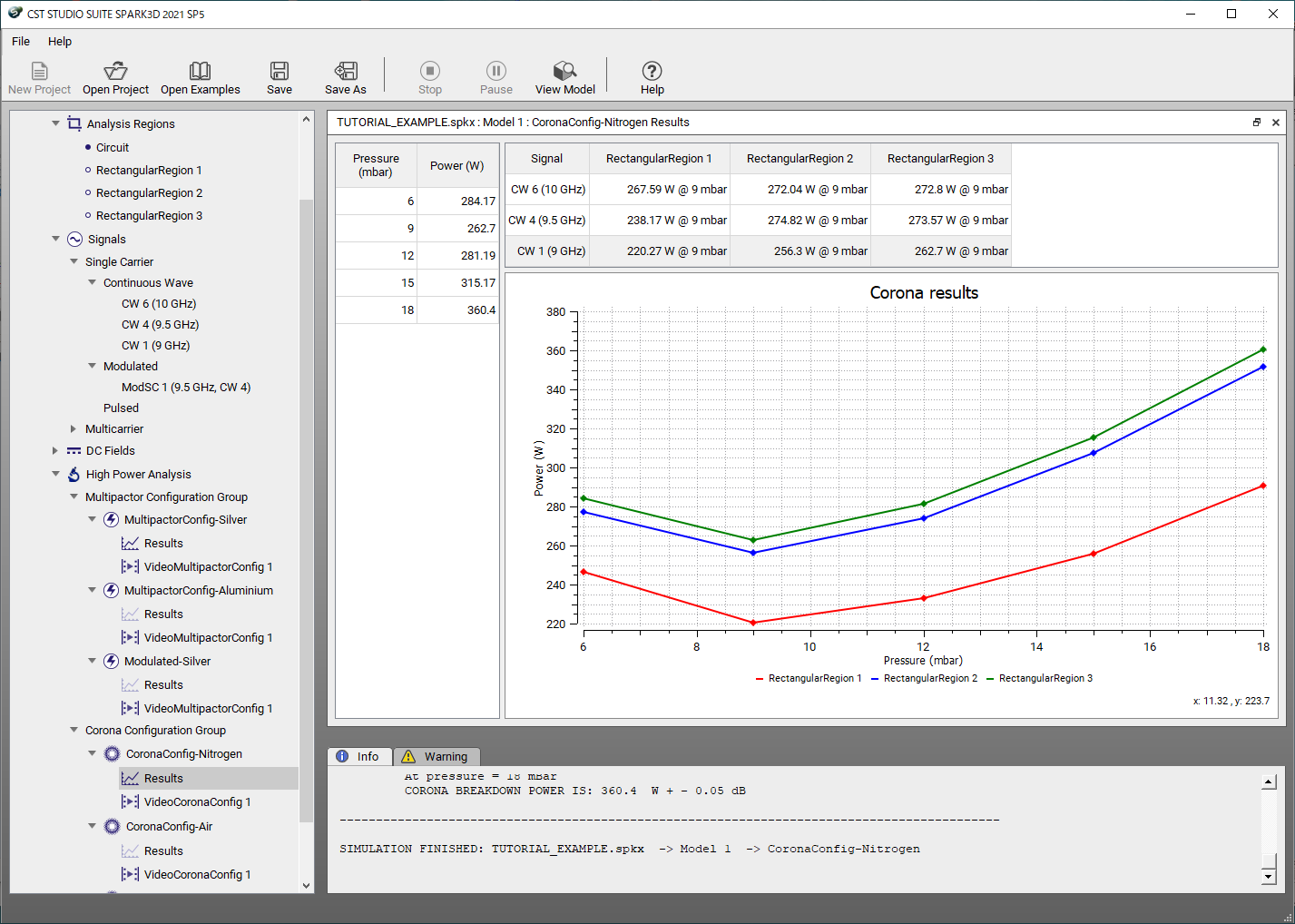This screenshot has height=924, width=1295.
Task: Open the Help menu
Action: (60, 41)
